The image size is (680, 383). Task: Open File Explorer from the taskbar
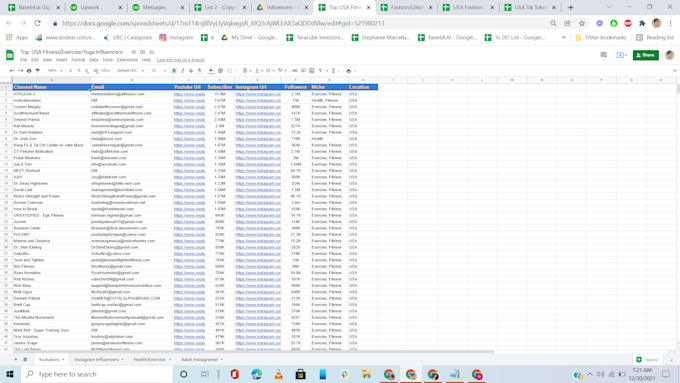[x=366, y=374]
